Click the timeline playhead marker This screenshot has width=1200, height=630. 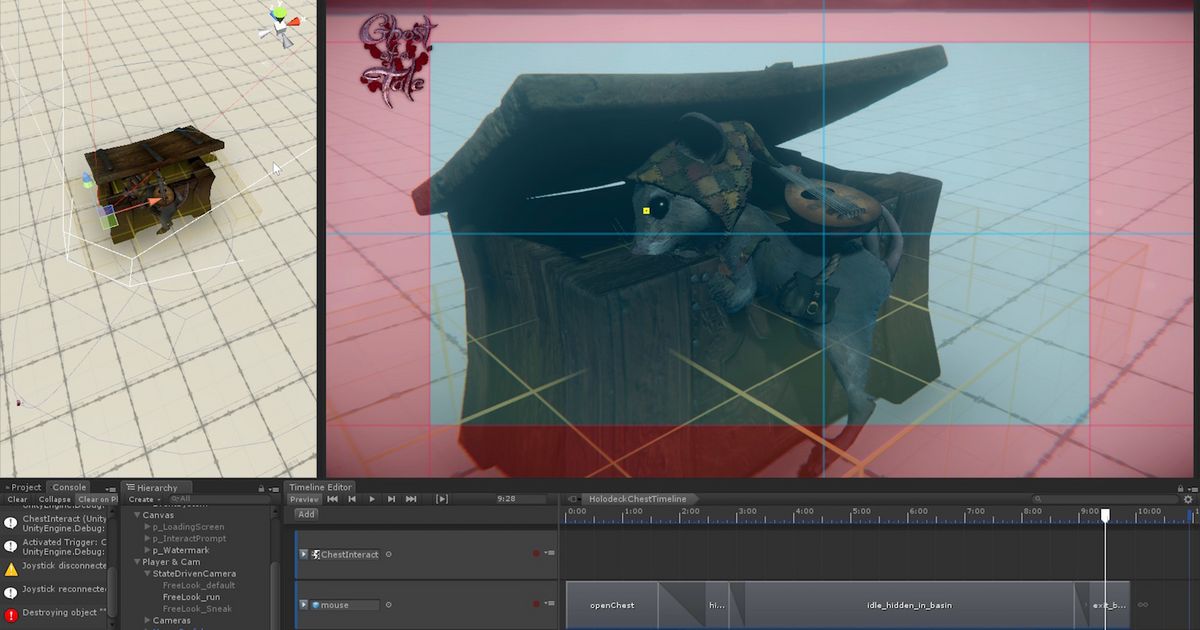point(1105,515)
